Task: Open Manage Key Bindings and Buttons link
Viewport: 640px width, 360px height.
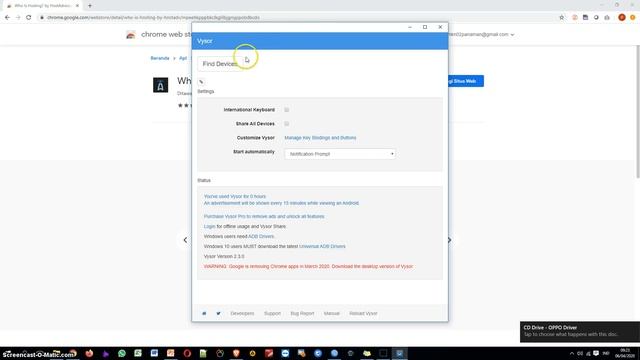Action: click(x=320, y=138)
